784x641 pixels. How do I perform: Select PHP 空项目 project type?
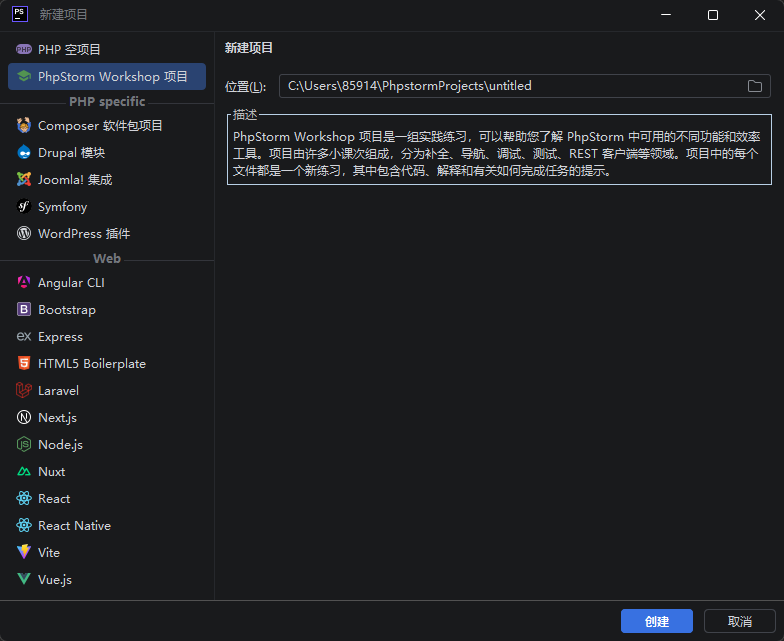coord(107,50)
